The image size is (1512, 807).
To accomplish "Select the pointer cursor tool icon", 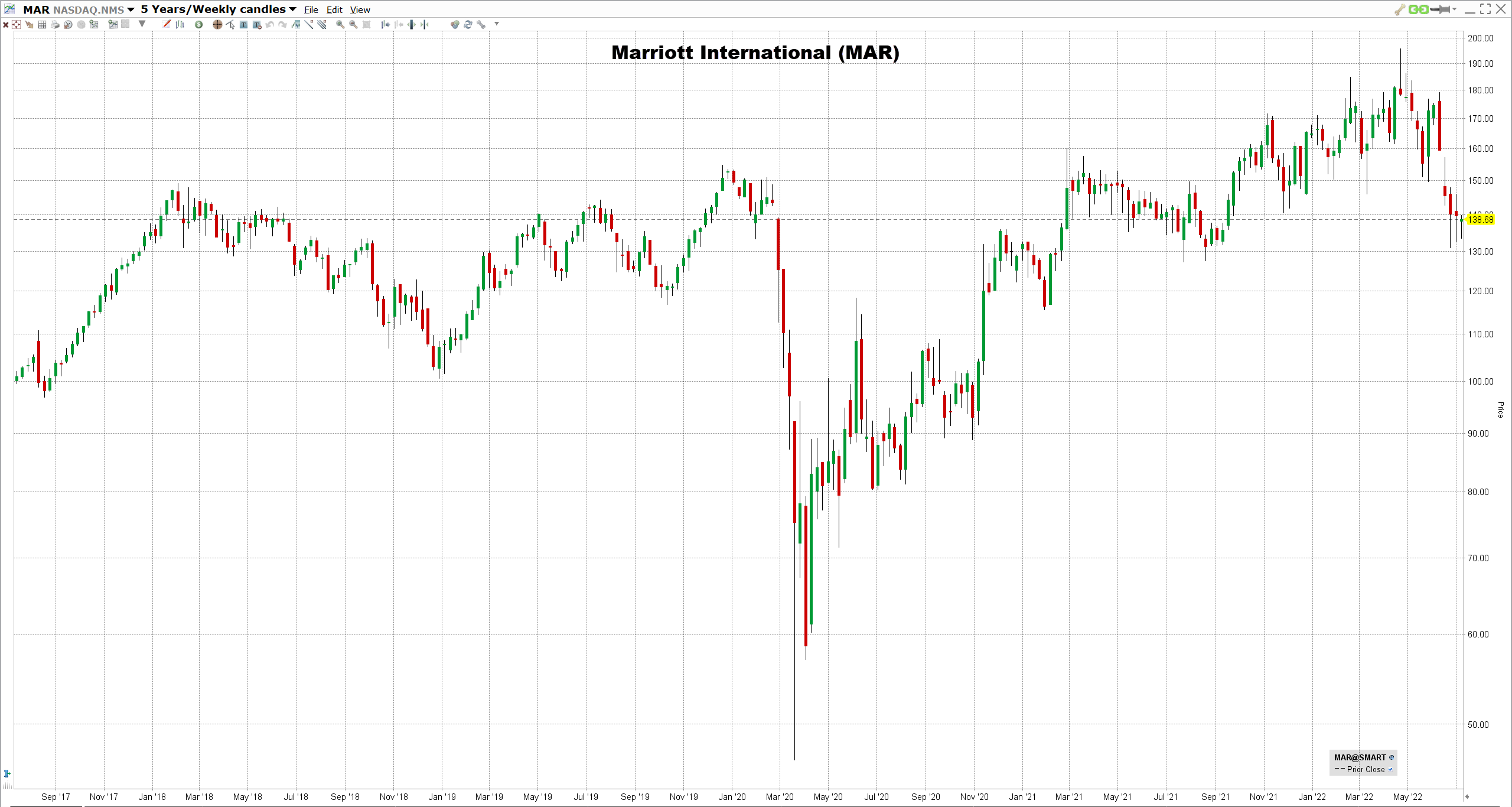I will click(230, 24).
